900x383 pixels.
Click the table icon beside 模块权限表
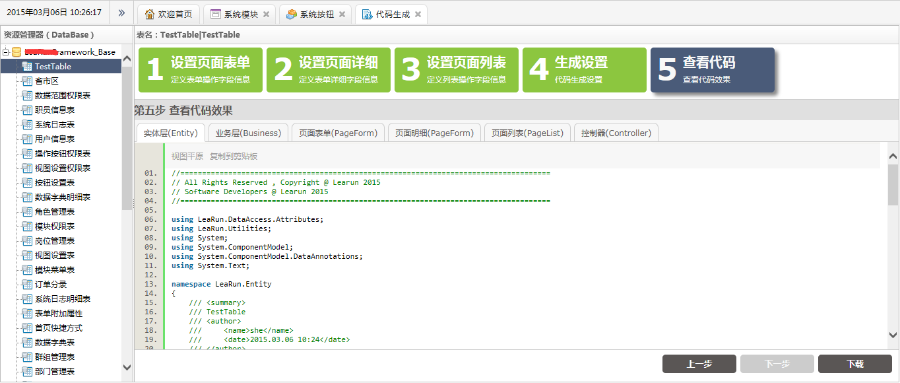(x=26, y=226)
